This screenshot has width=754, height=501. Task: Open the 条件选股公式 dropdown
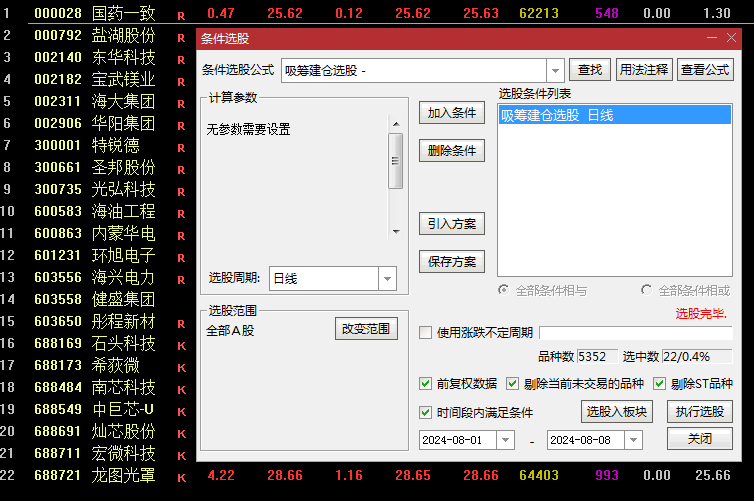tap(555, 71)
